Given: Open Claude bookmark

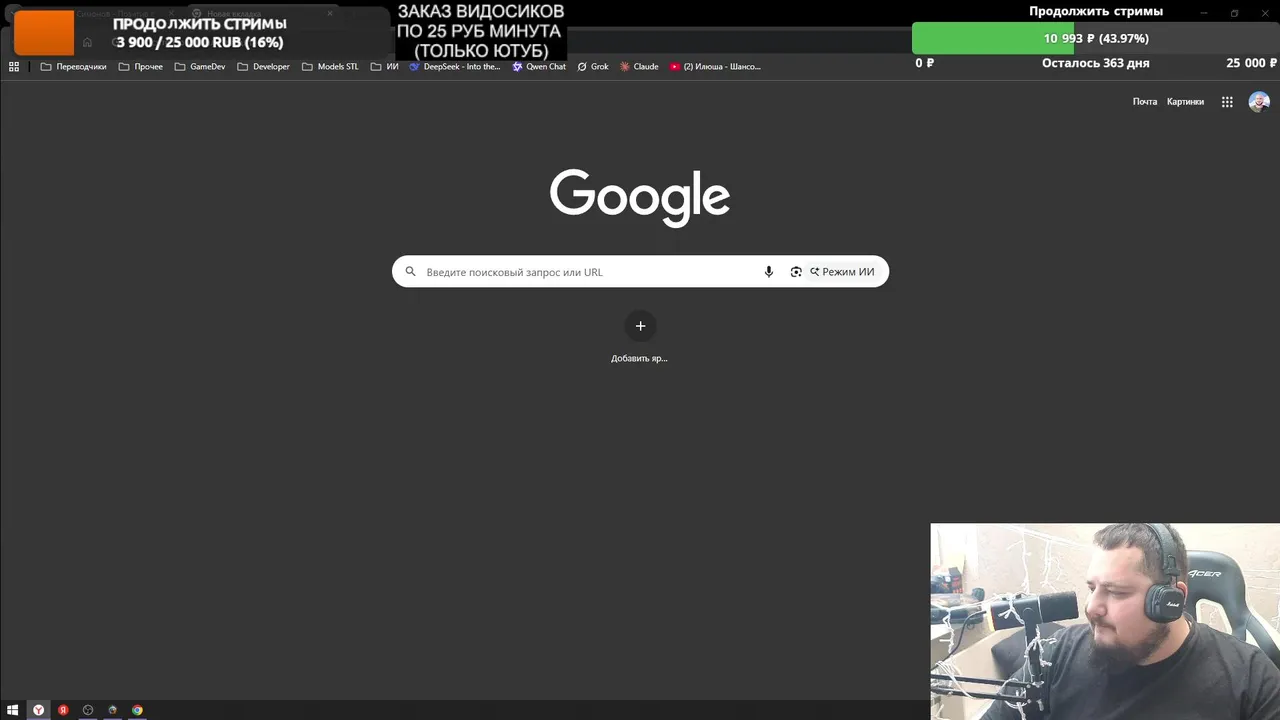Looking at the screenshot, I should point(639,67).
